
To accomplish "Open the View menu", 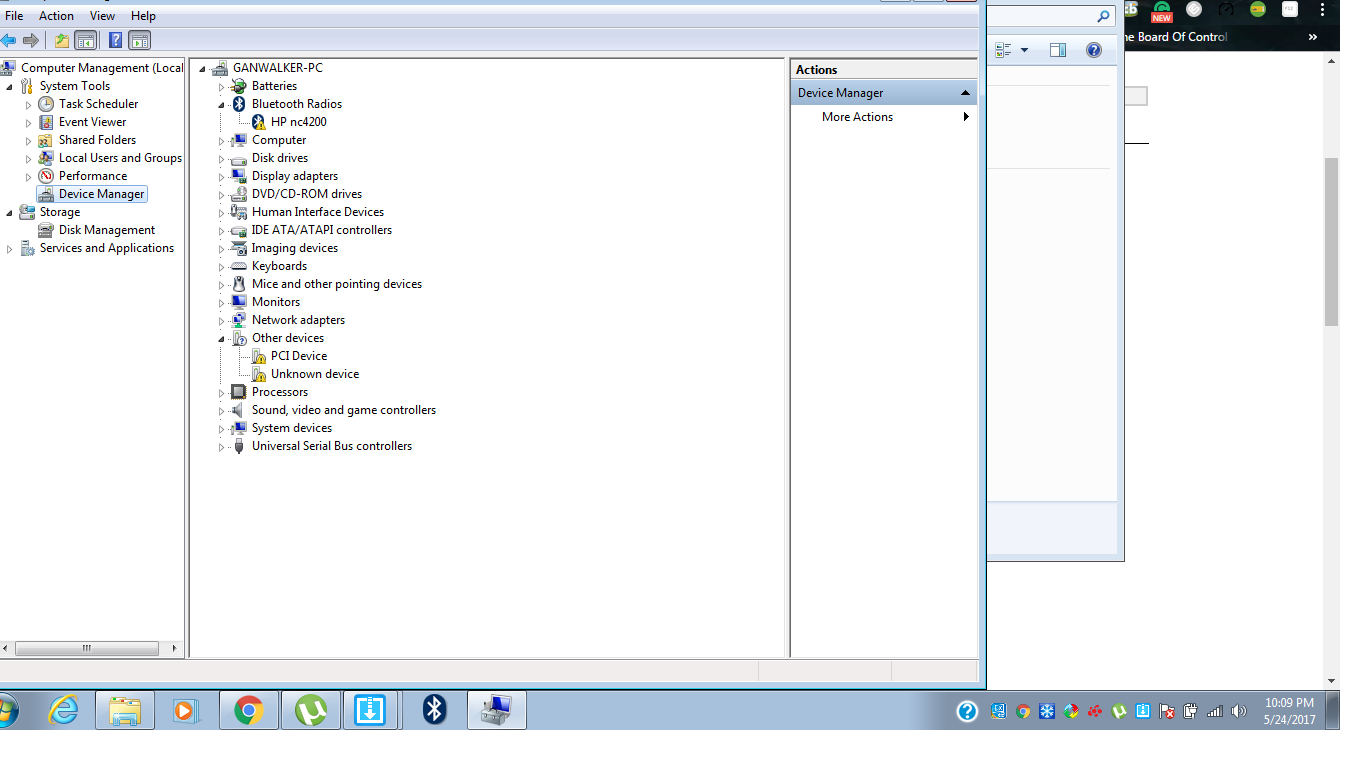I will (102, 16).
